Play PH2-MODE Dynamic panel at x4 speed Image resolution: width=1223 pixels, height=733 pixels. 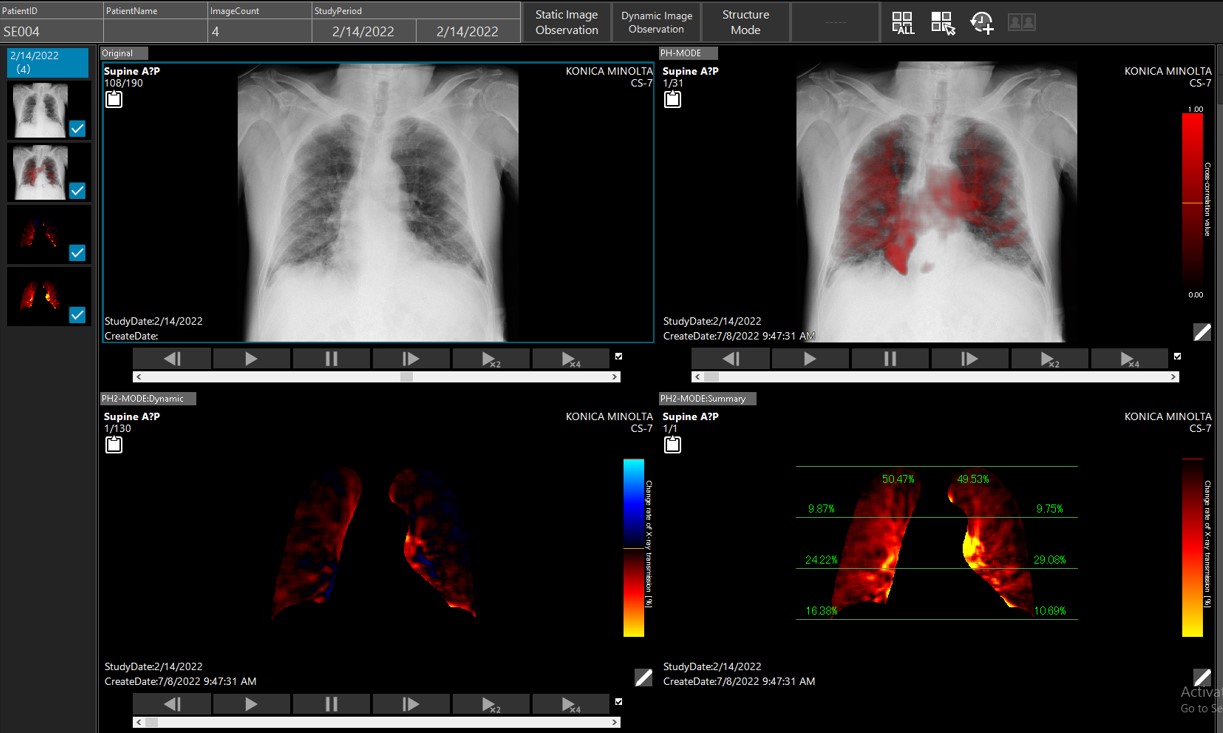point(571,704)
